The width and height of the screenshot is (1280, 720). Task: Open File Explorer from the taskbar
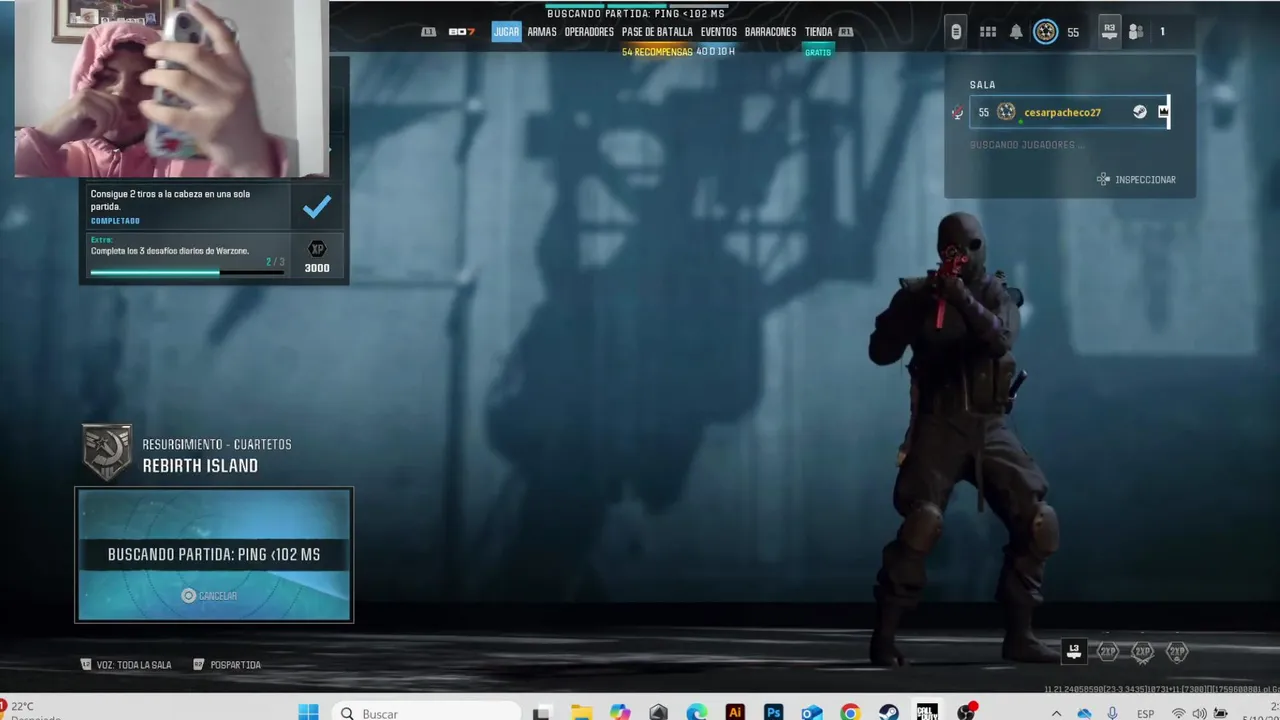click(581, 712)
